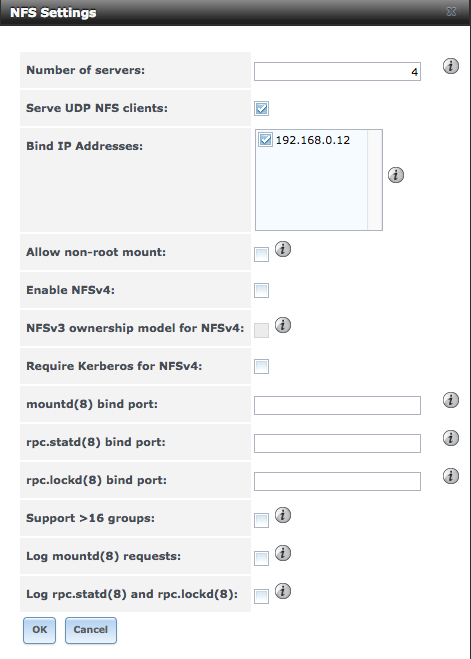Uncheck Serve UDP NFS clients checkbox
This screenshot has height=659, width=471.
[261, 108]
